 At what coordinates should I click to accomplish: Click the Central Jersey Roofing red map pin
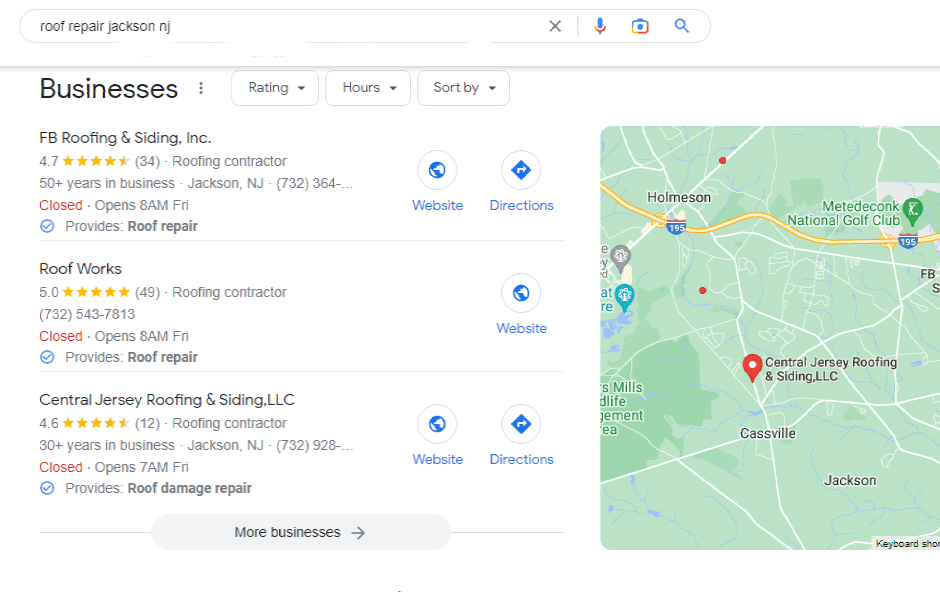point(752,367)
